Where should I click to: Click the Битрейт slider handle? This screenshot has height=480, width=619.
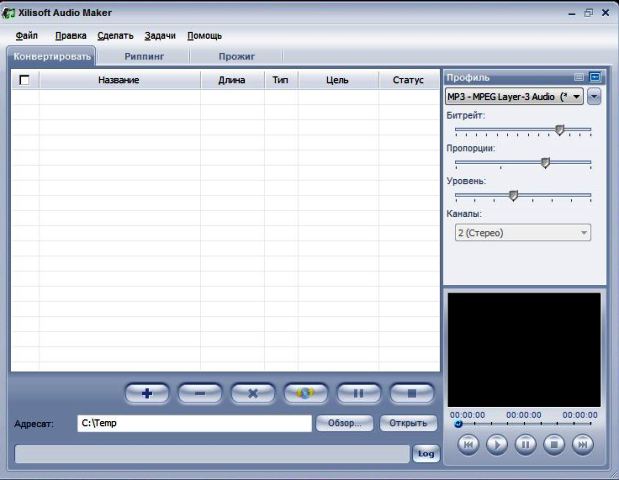click(x=559, y=129)
